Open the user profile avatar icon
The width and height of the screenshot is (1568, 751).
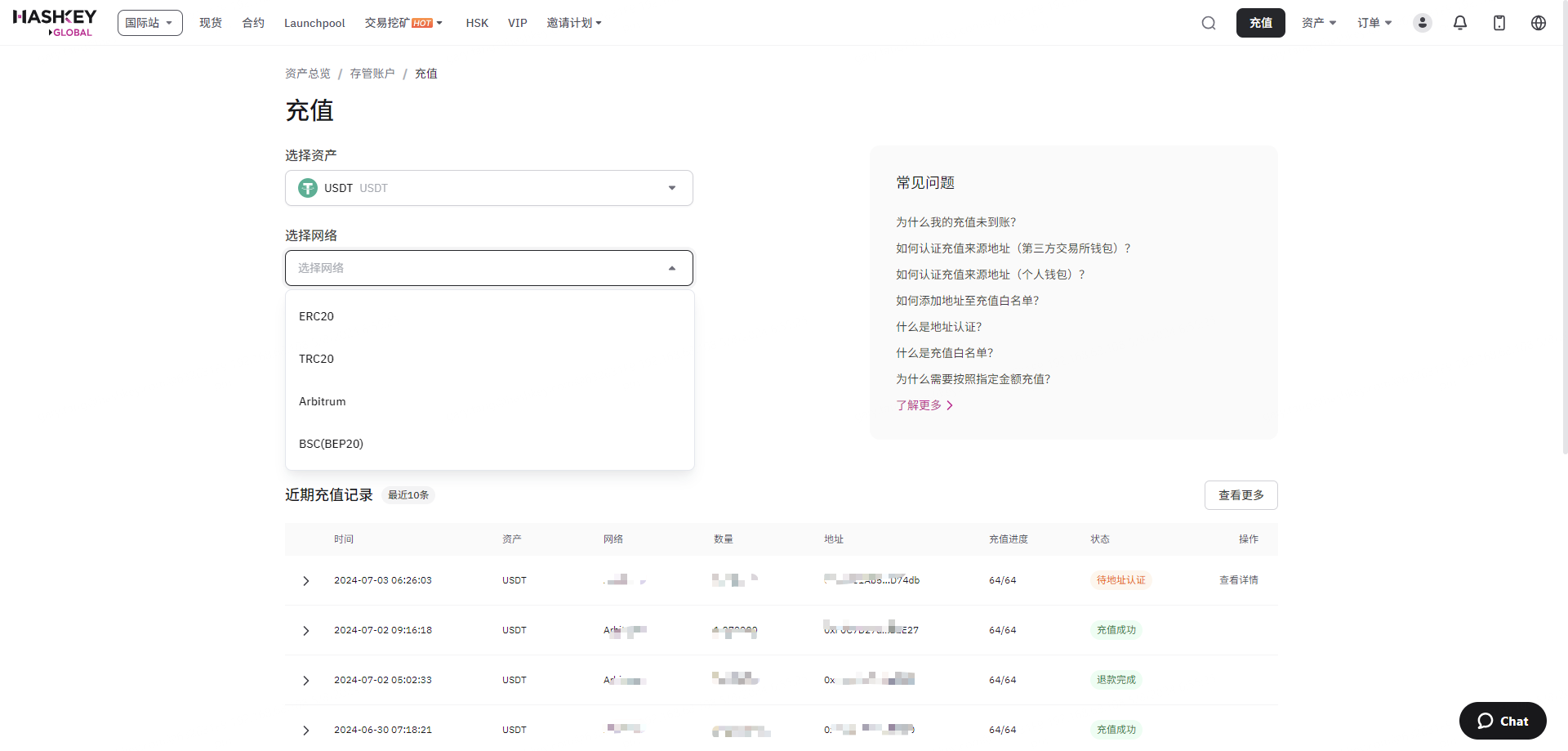click(1423, 23)
